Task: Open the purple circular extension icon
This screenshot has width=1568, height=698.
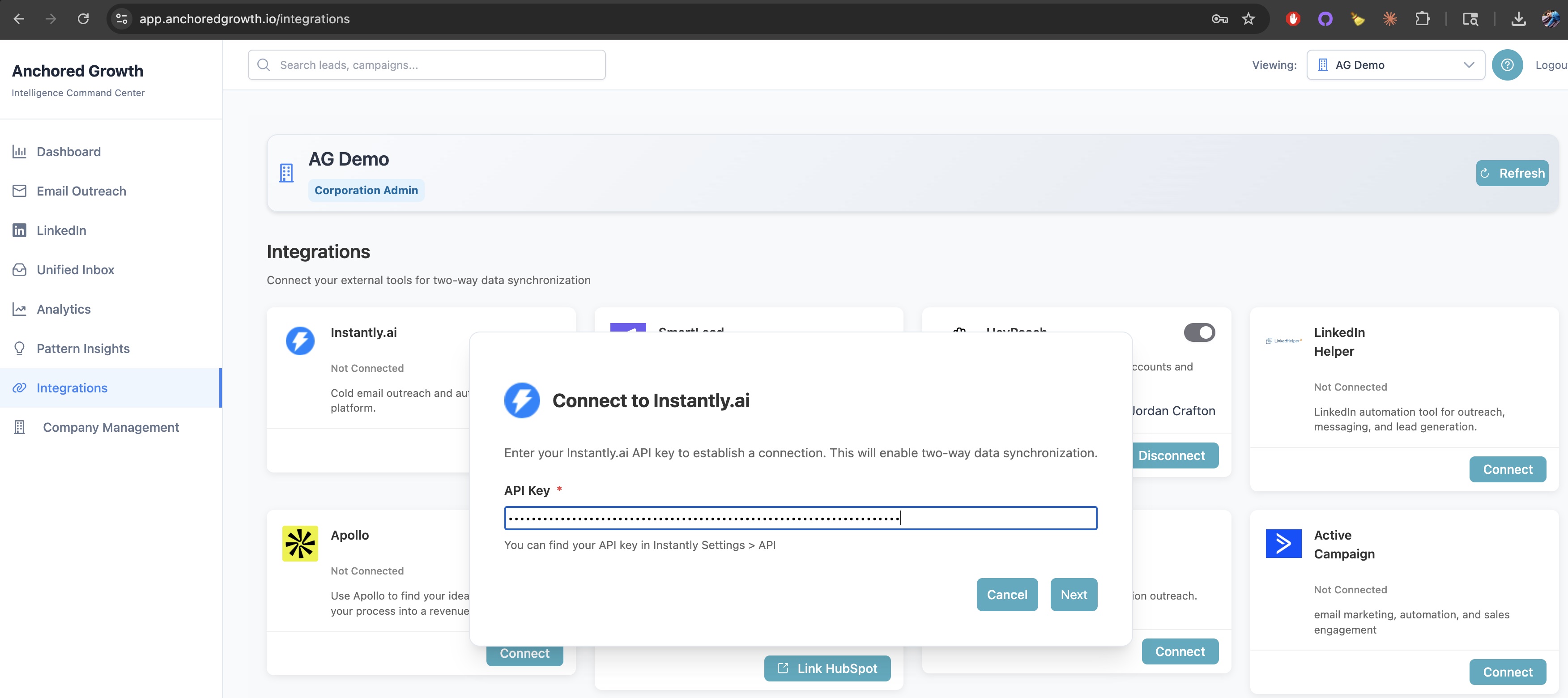Action: 1325,19
